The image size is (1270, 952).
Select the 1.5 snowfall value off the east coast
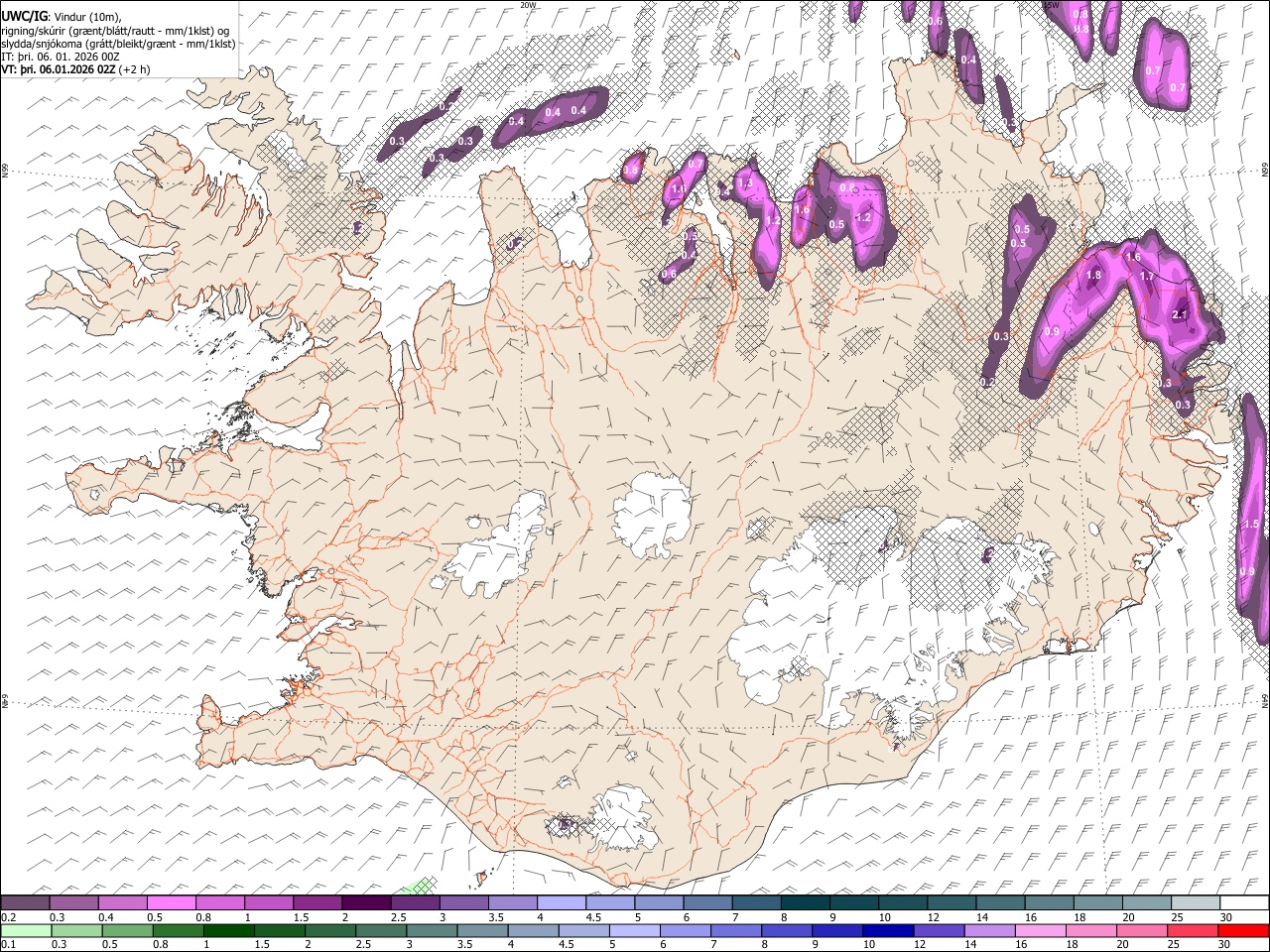coord(1251,524)
